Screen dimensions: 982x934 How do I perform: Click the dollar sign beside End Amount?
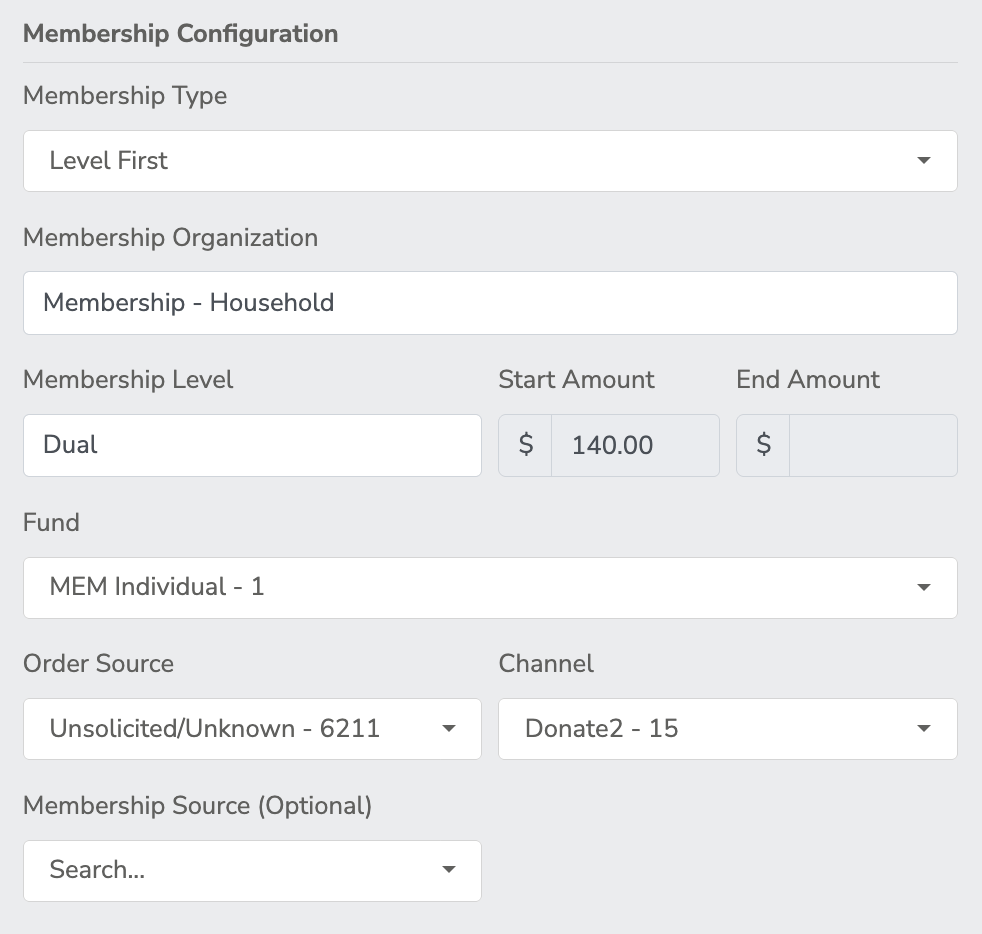763,445
